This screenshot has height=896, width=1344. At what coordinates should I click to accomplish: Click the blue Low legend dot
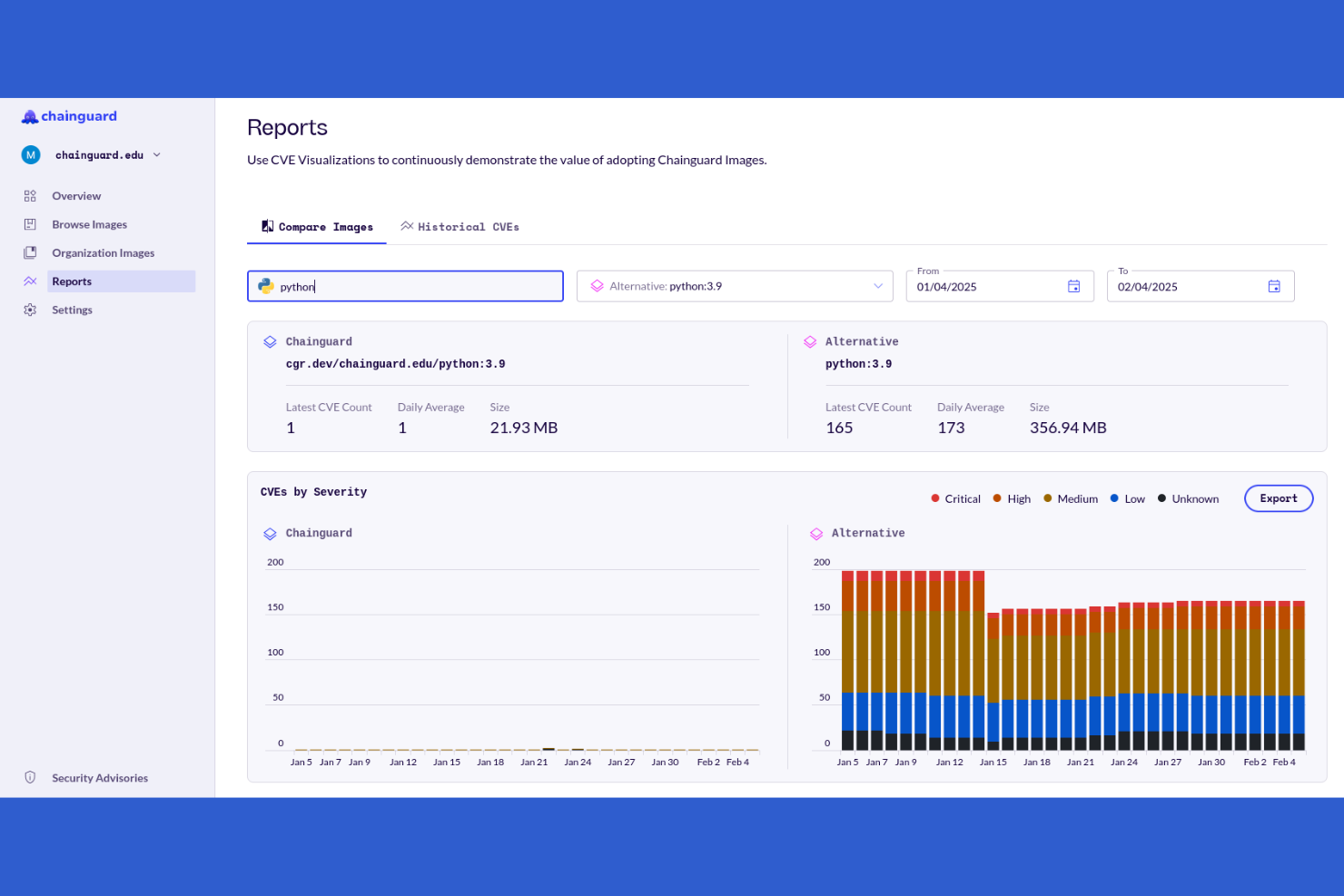[x=1114, y=498]
